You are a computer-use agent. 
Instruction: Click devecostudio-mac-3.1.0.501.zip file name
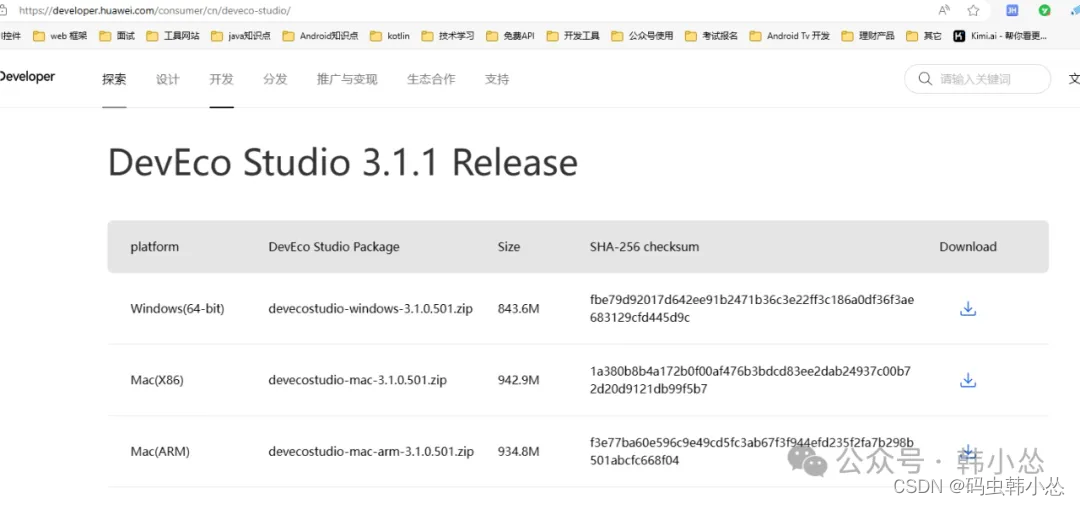pyautogui.click(x=357, y=380)
